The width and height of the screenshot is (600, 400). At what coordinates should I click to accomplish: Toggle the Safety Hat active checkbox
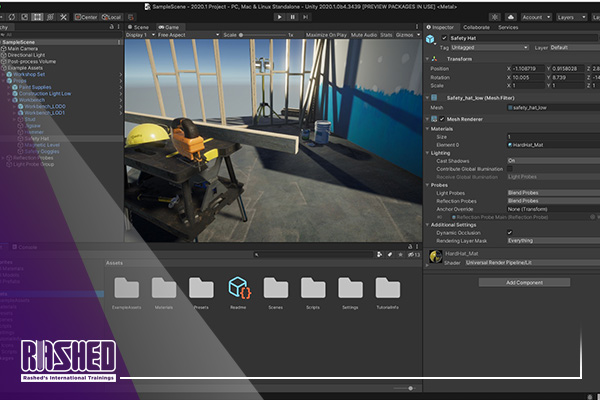[x=444, y=38]
